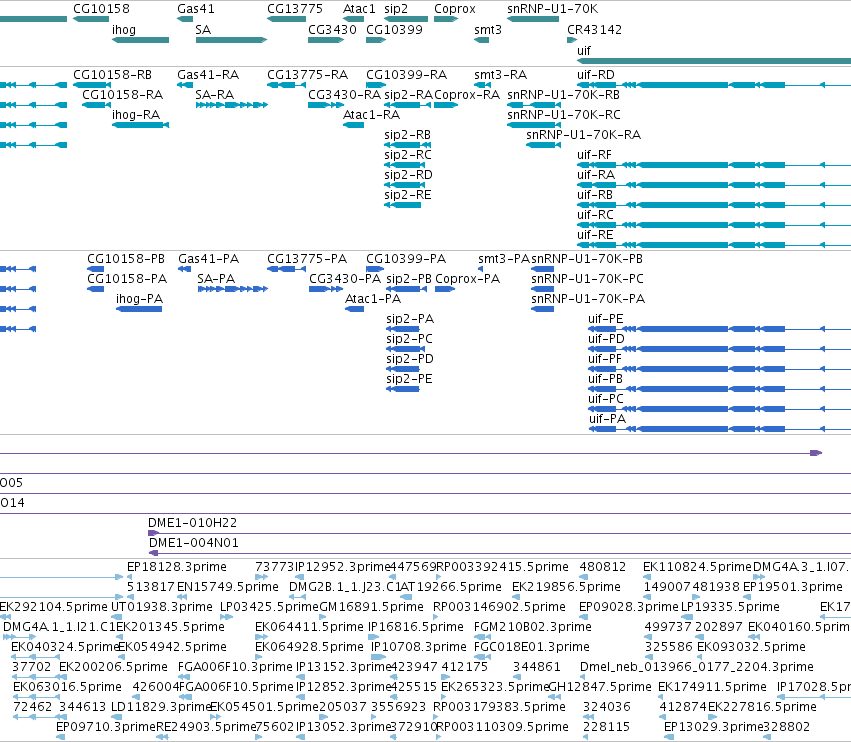The image size is (851, 742).
Task: Select protein Atac1-PA
Action: point(354,309)
